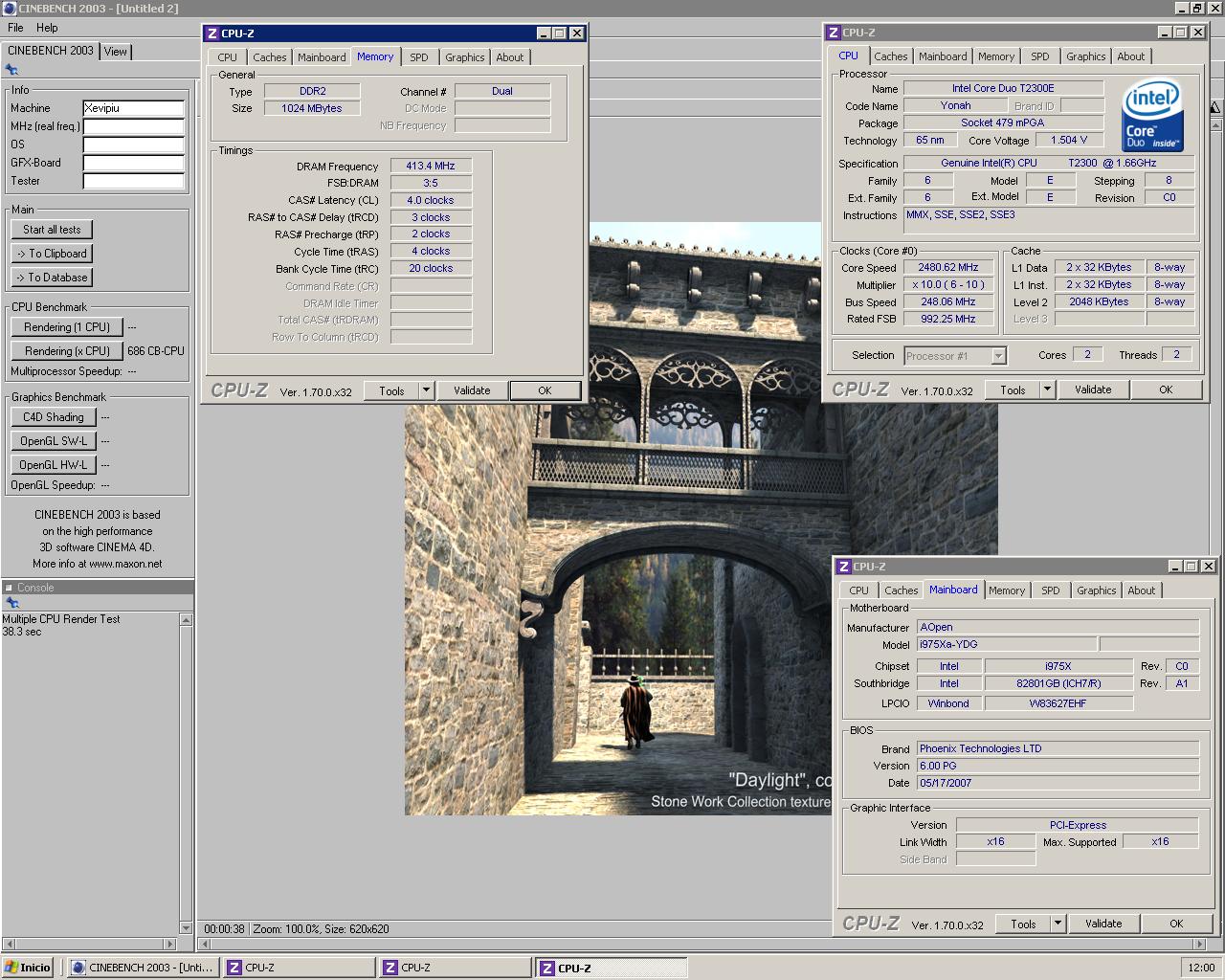Click the Console scrollbar down arrow

point(186,927)
